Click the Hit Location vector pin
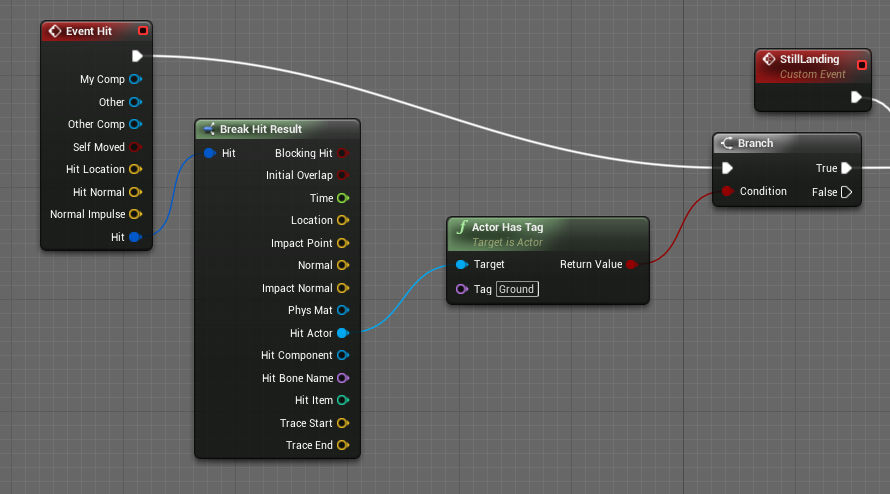The image size is (890, 494). click(x=135, y=169)
